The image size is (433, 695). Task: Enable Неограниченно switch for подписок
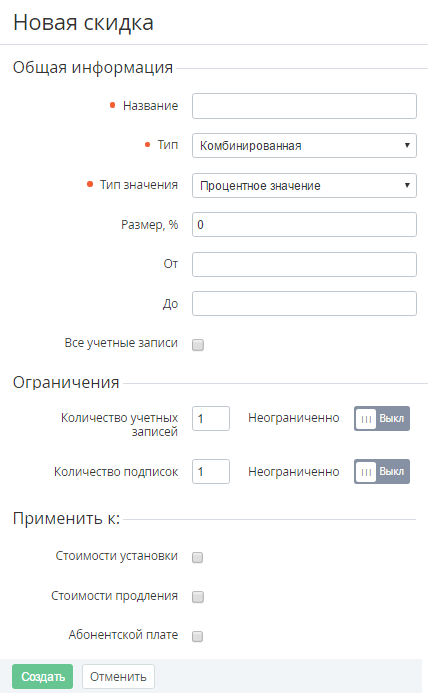(382, 472)
